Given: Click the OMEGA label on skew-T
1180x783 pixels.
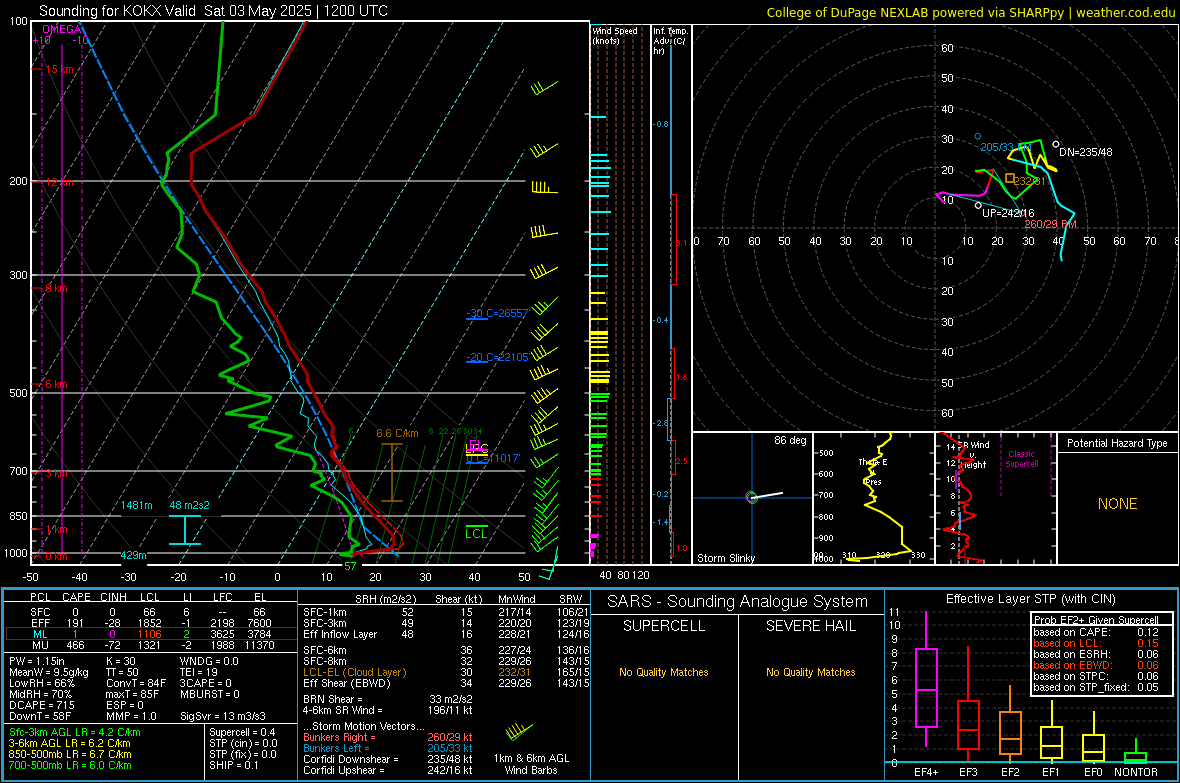Looking at the screenshot, I should [62, 29].
